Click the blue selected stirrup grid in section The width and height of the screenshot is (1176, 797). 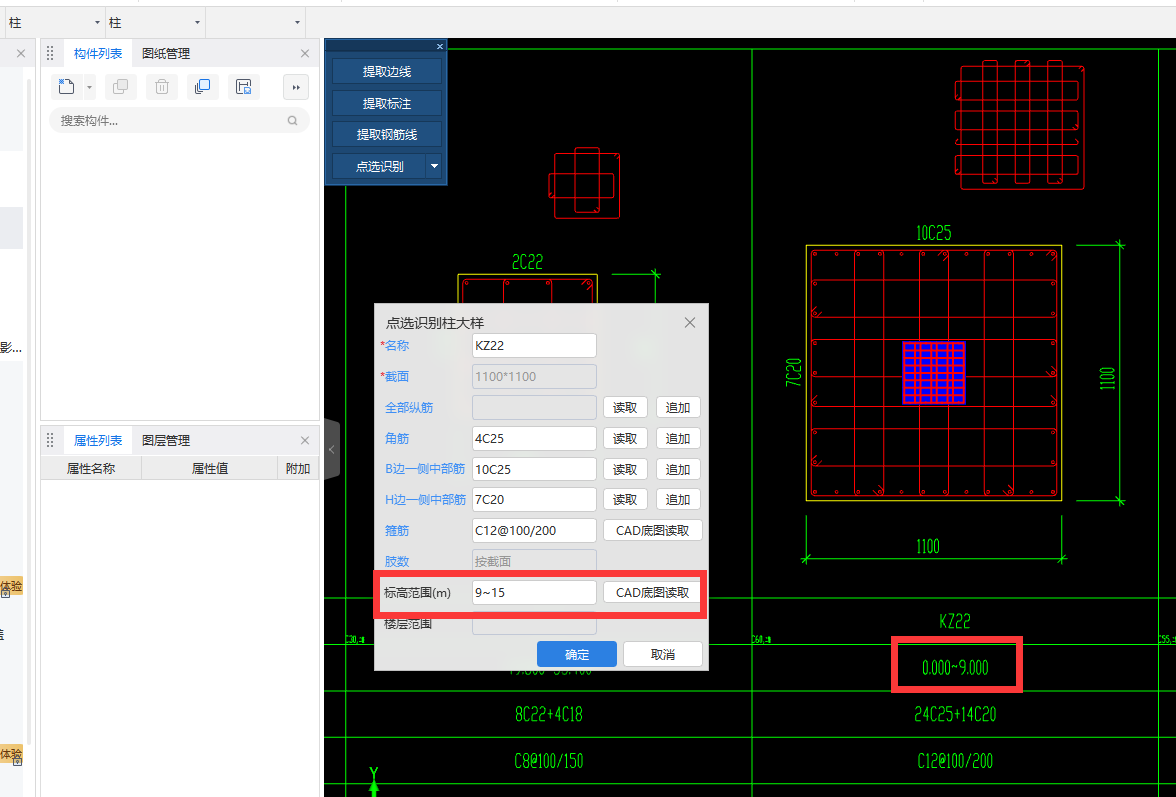tap(934, 373)
